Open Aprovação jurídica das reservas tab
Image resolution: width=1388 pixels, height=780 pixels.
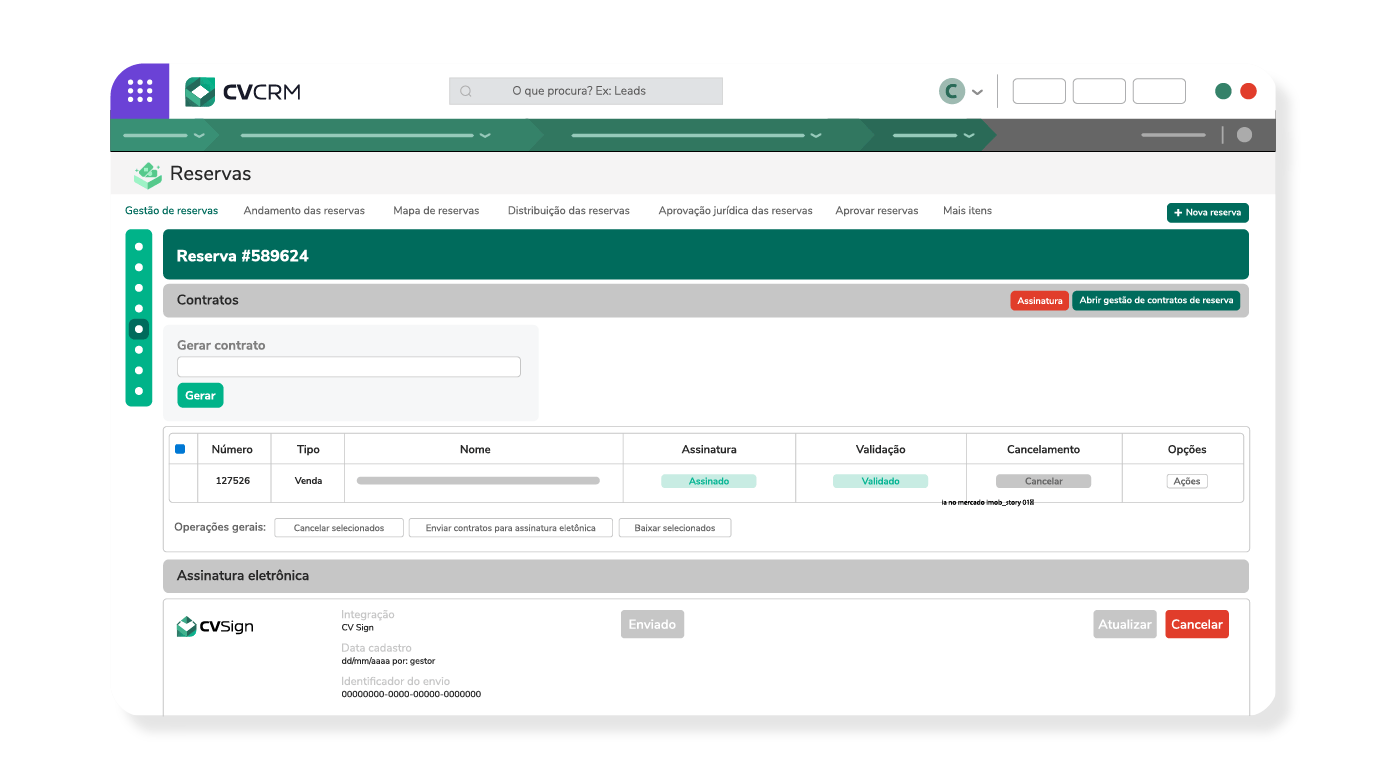pos(735,211)
